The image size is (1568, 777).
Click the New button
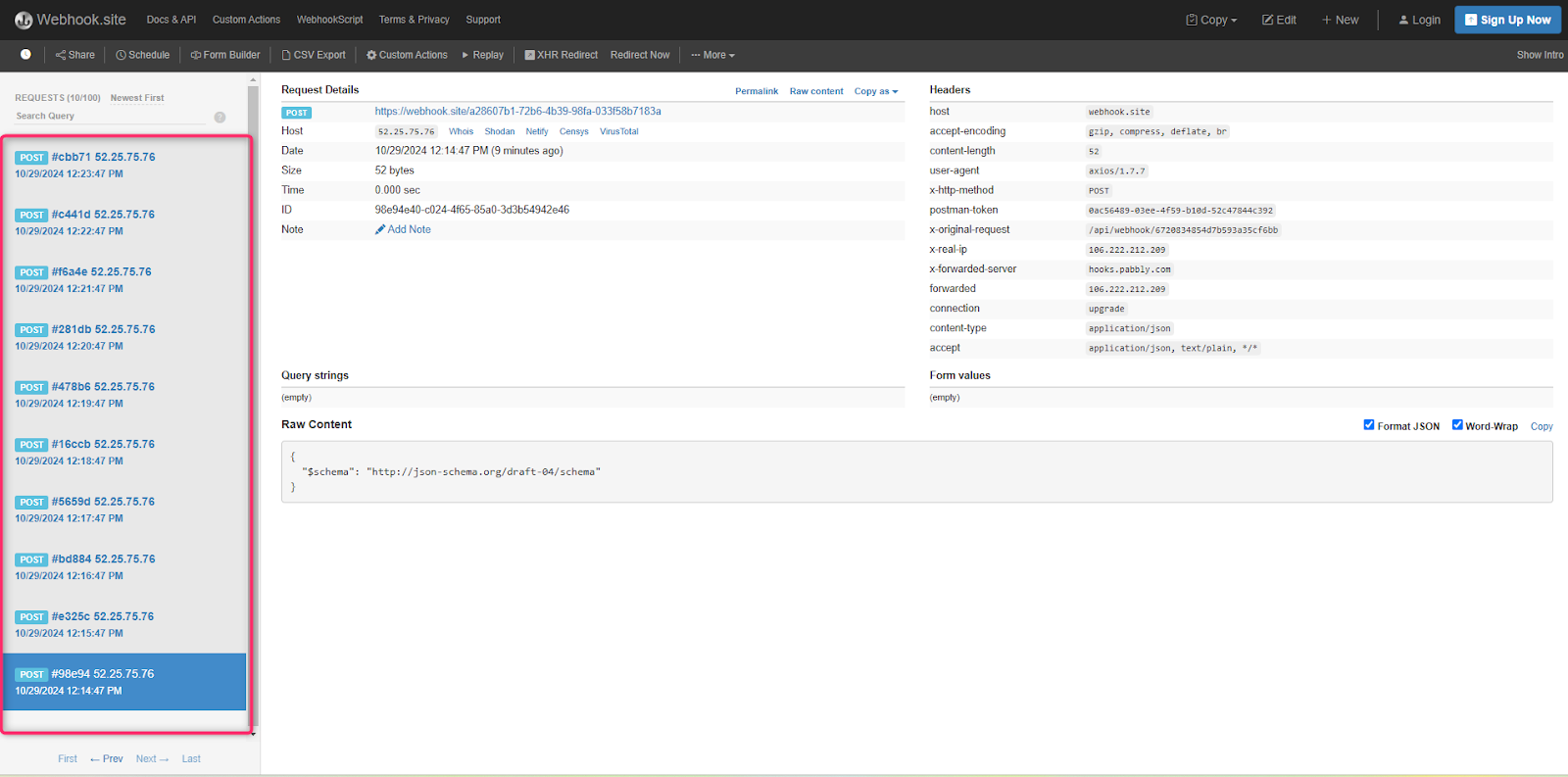point(1341,20)
